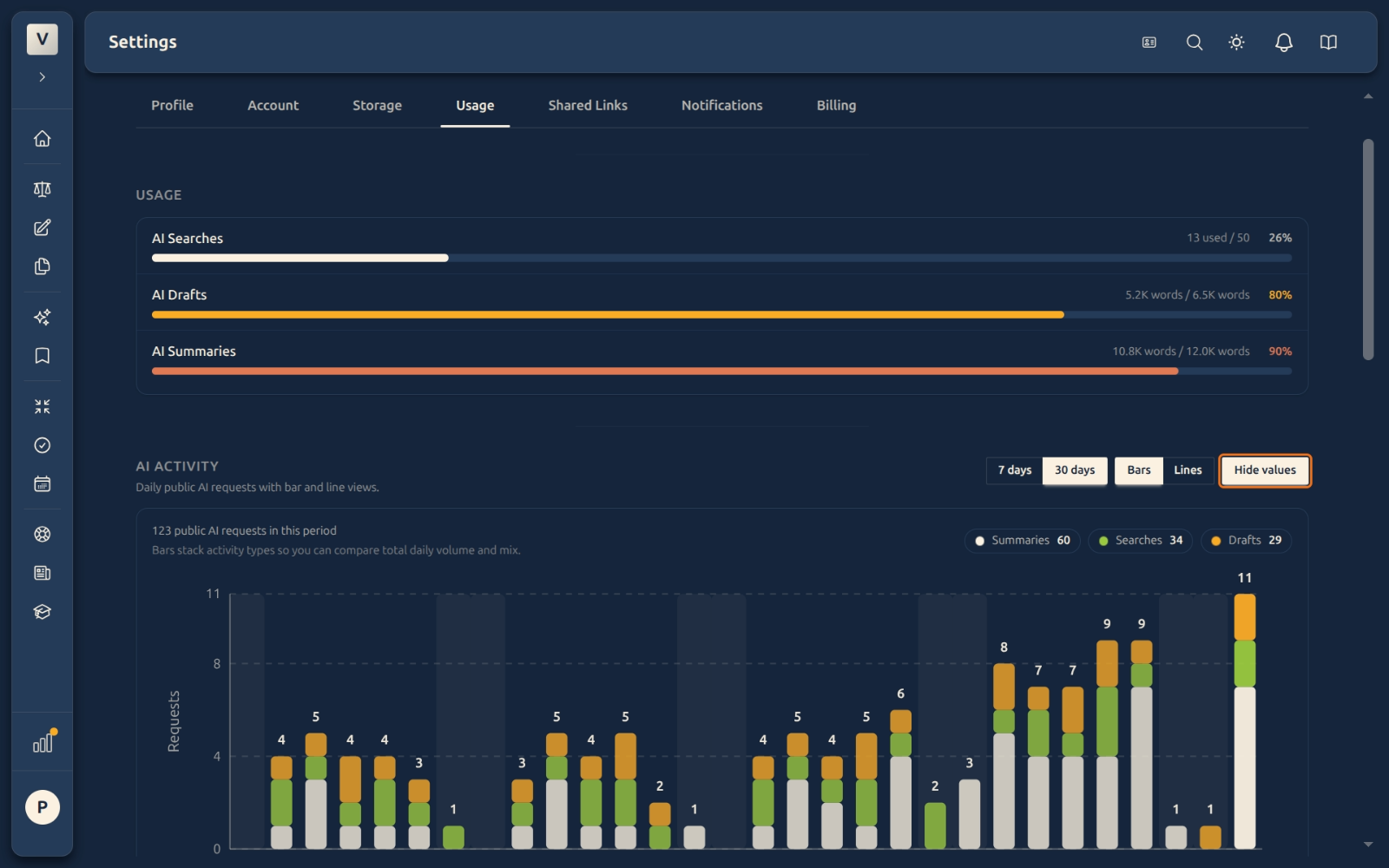
Task: Toggle the Searches legend series
Action: tap(1140, 541)
